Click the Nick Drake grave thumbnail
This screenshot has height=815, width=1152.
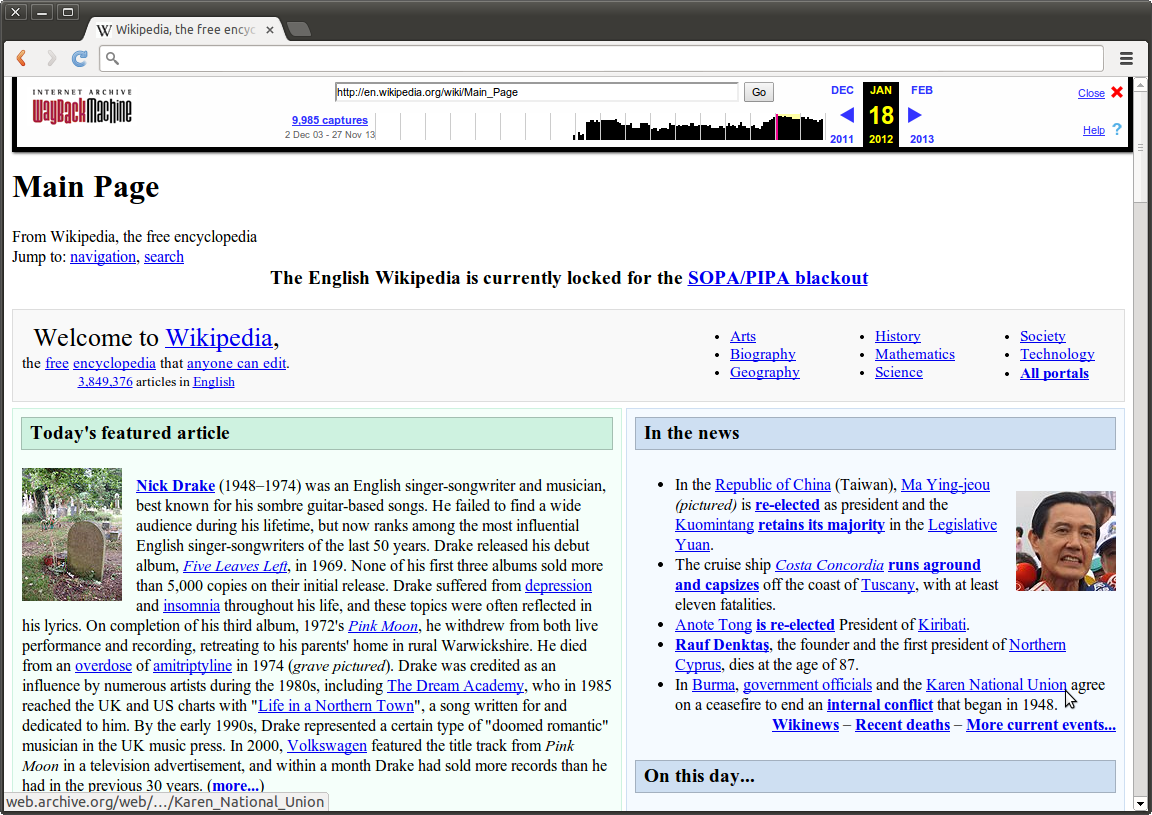72,534
